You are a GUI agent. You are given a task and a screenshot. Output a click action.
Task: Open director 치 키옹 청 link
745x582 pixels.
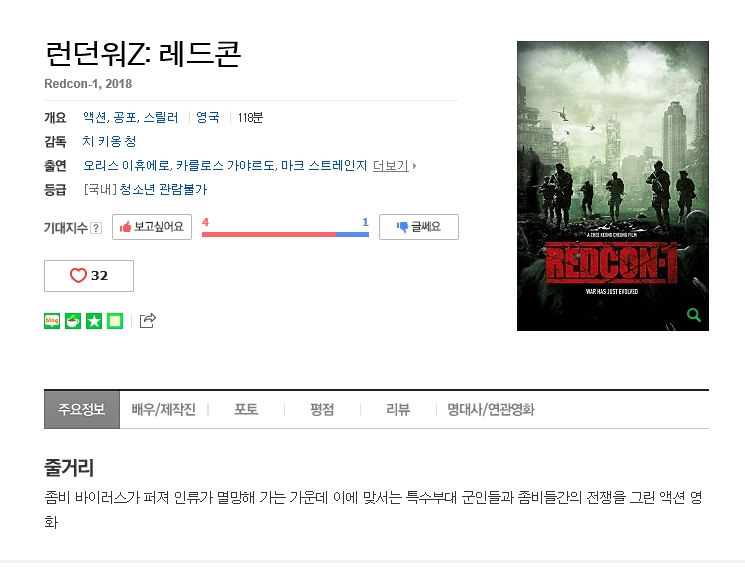(109, 141)
